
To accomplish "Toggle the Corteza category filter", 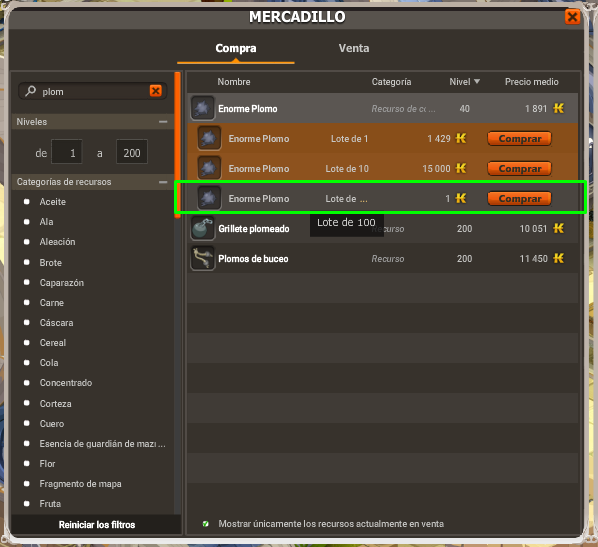I will pos(27,403).
